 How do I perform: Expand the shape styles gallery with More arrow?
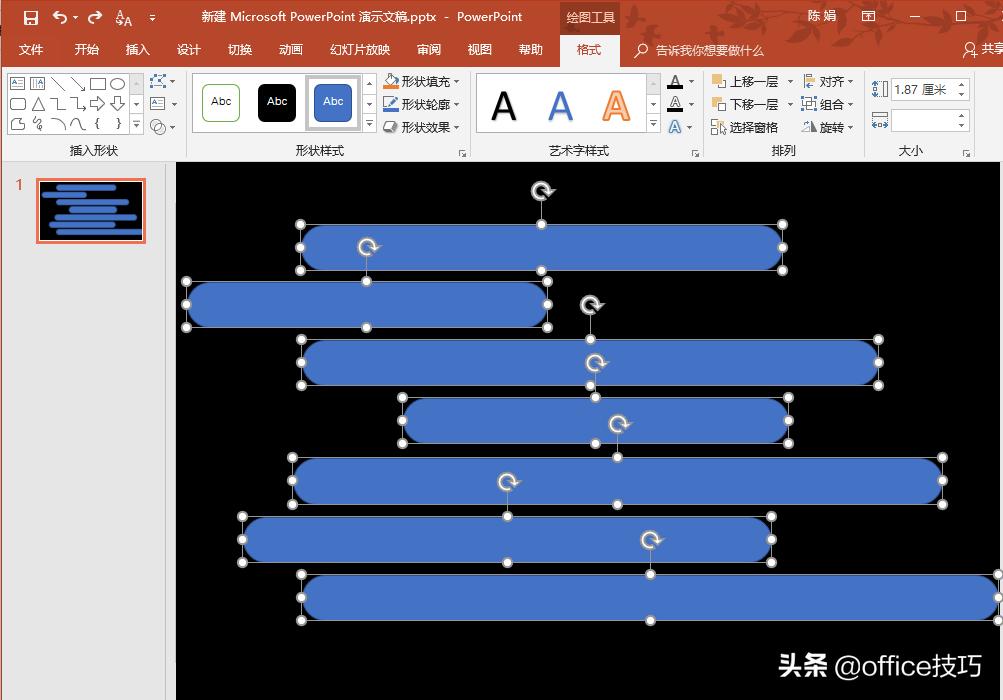point(369,125)
